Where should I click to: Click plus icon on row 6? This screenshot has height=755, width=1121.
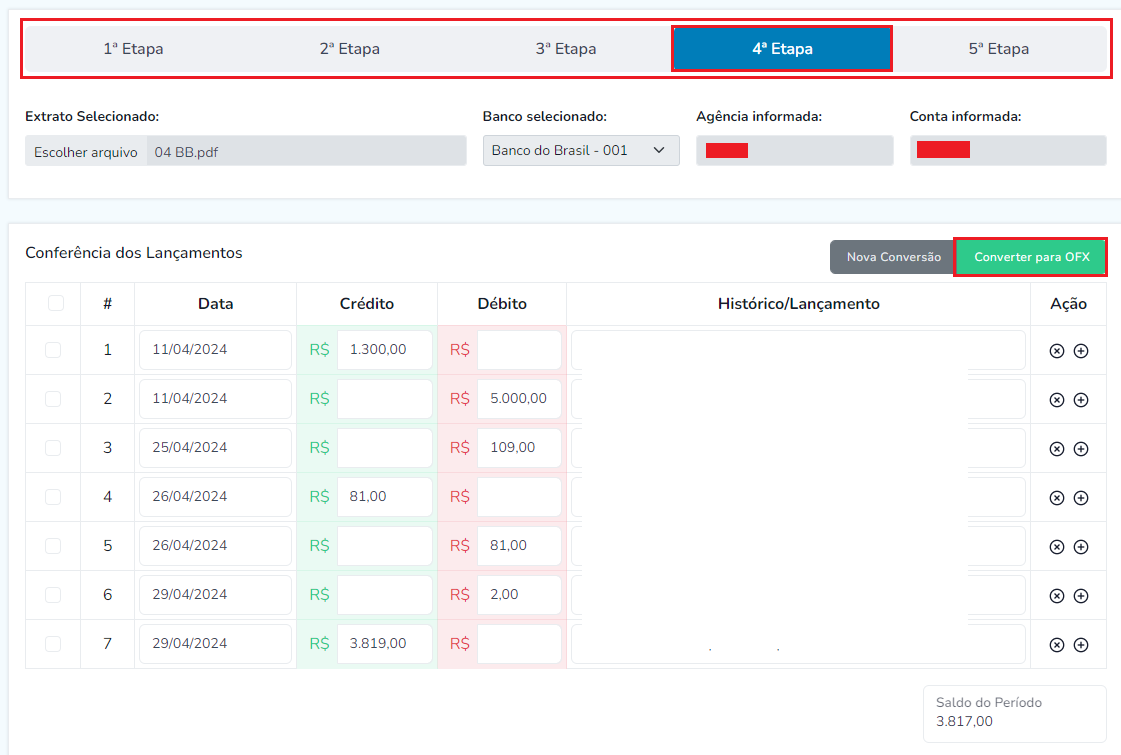[1080, 596]
